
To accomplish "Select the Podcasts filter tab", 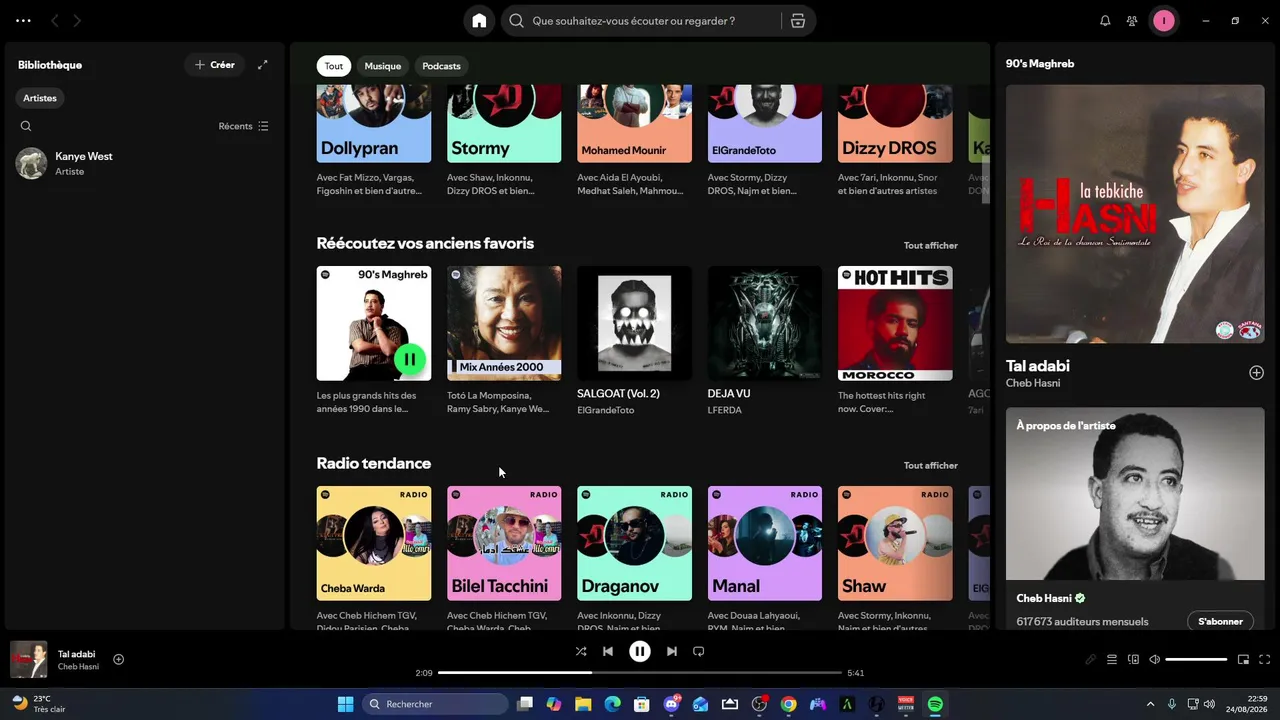I will point(442,66).
